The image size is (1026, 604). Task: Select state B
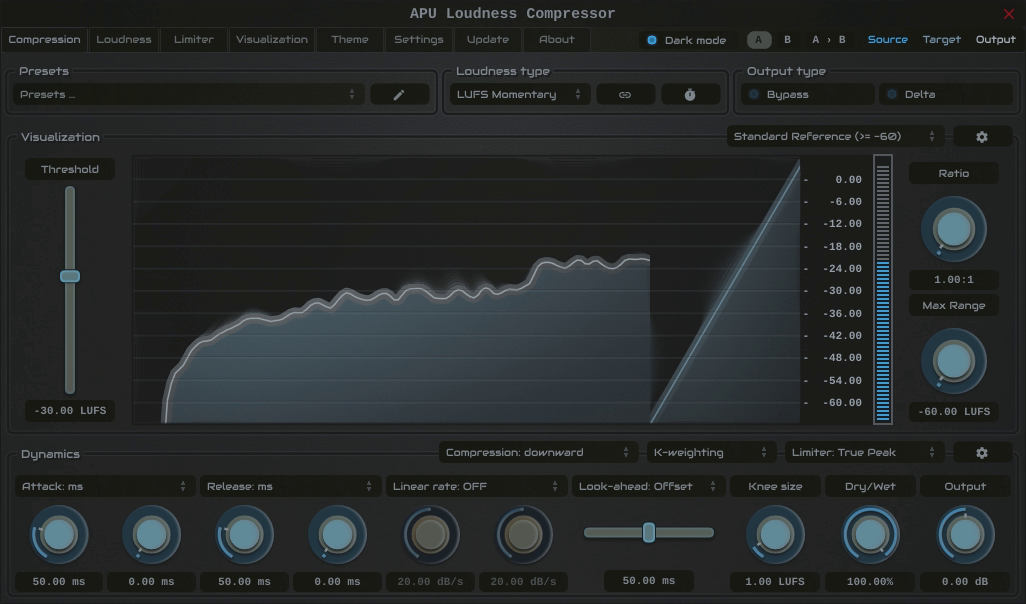tap(787, 40)
